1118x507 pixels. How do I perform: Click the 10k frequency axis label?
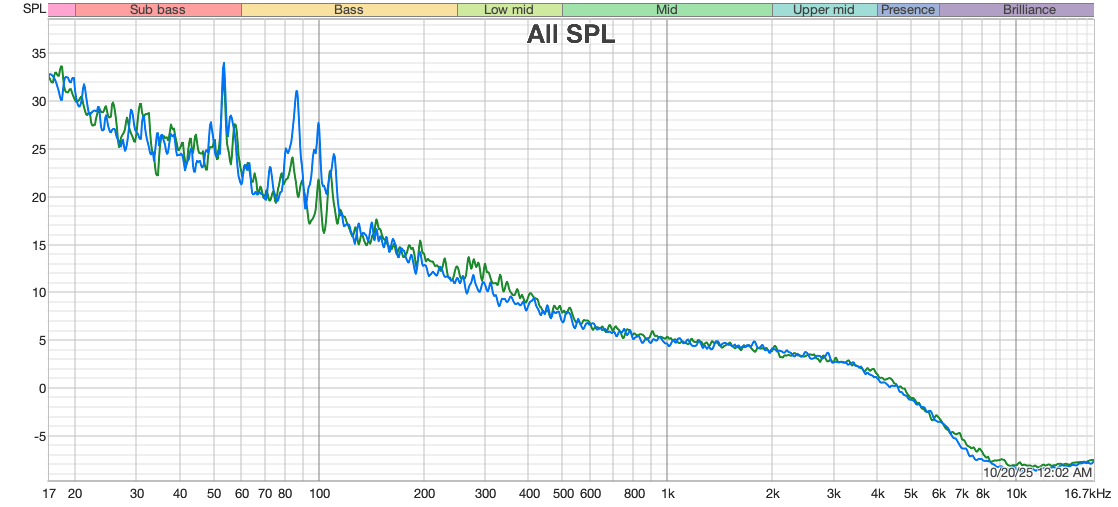tap(1016, 494)
